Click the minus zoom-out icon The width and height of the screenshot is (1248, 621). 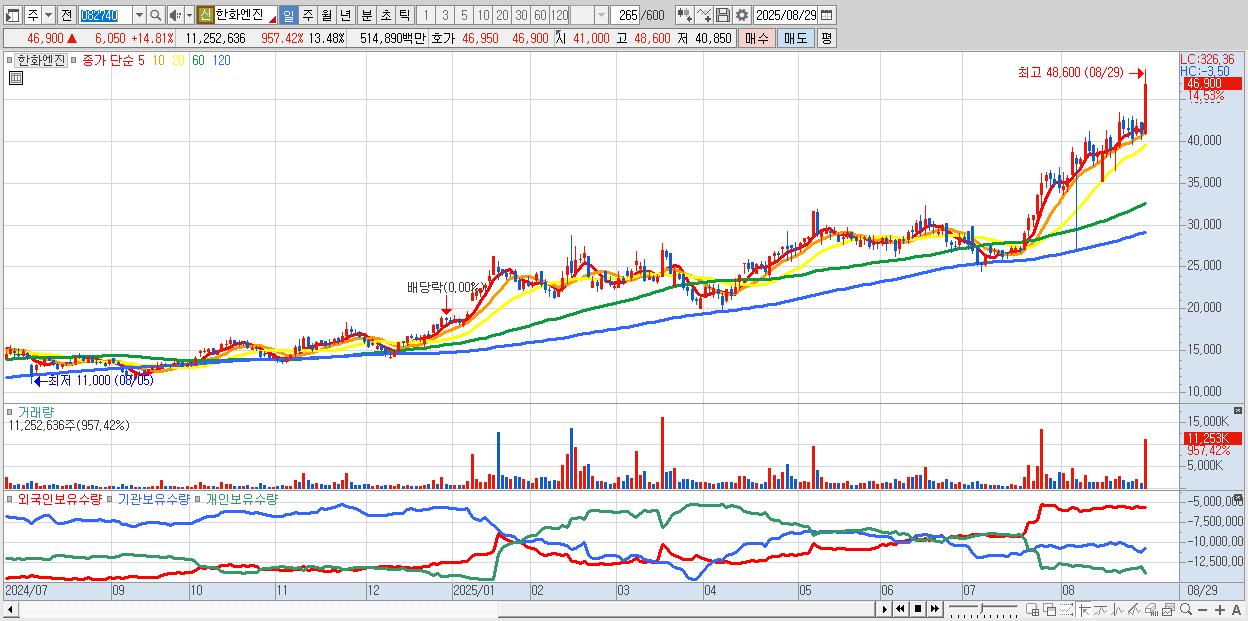pyautogui.click(x=1203, y=610)
